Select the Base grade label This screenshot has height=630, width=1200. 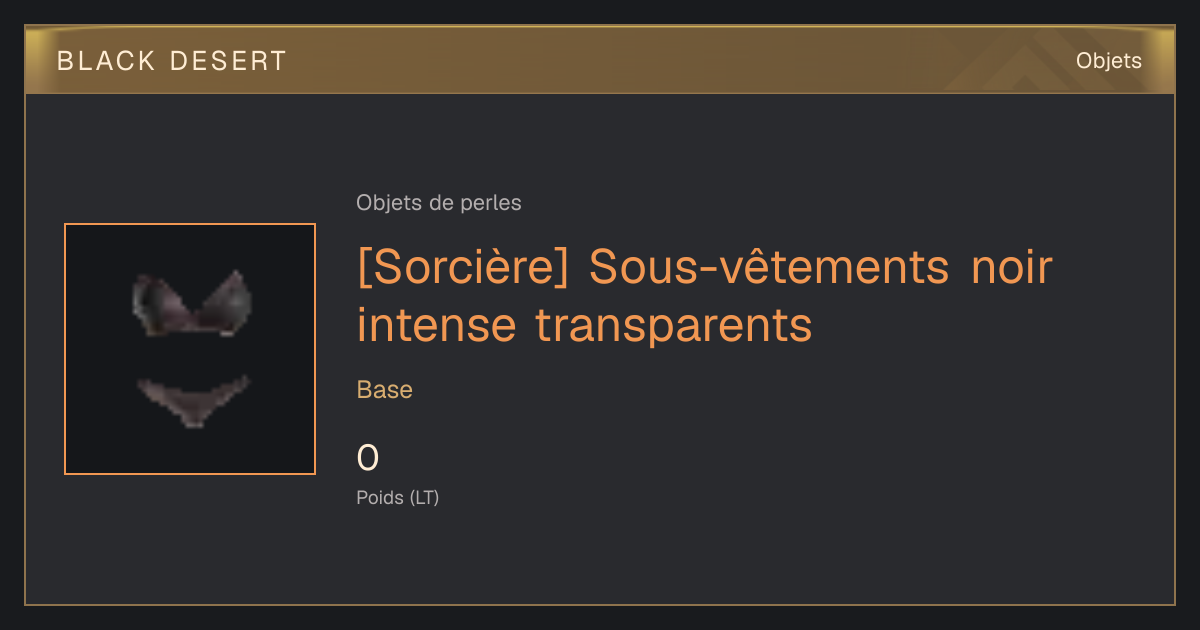(x=385, y=390)
